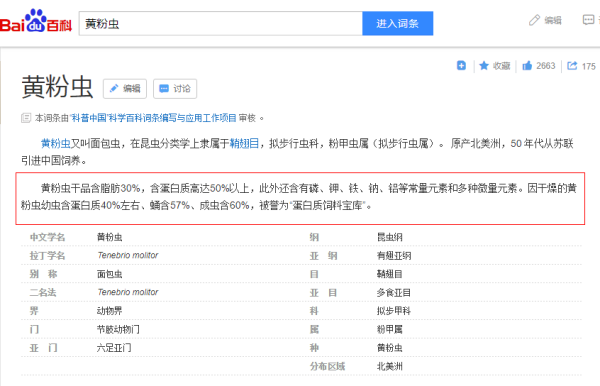Click the 进入词条 button

pos(398,24)
